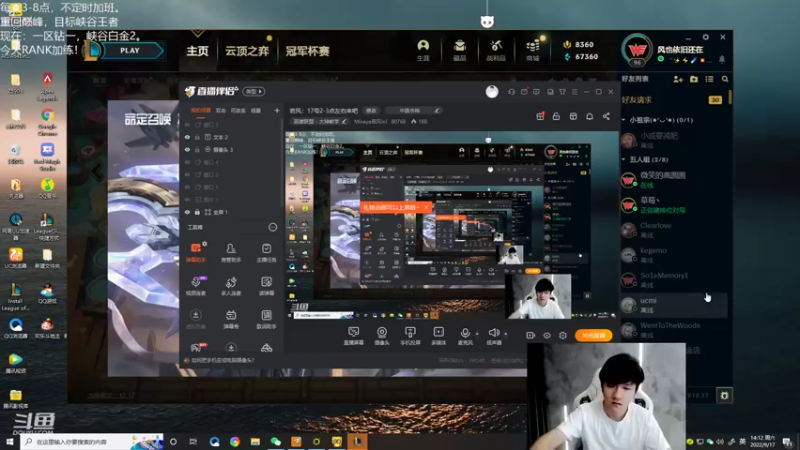Toggle visibility of 摄像头 3 layer

(187, 149)
